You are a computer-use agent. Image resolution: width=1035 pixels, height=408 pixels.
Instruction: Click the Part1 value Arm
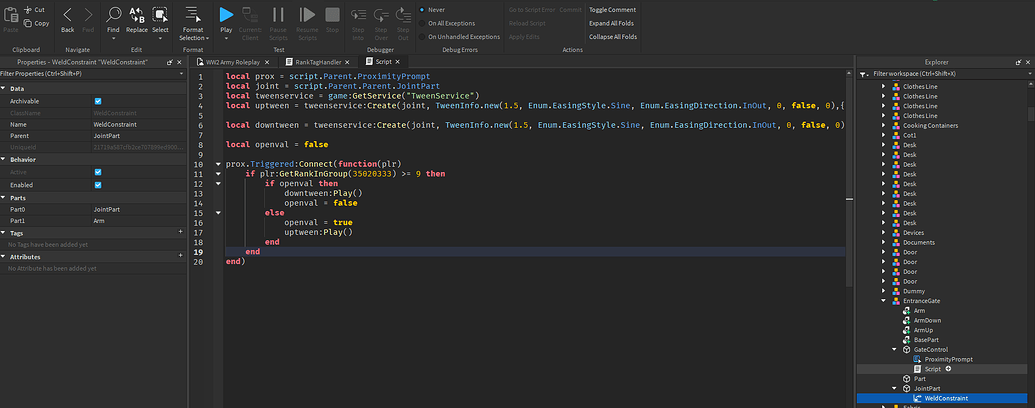coord(99,221)
